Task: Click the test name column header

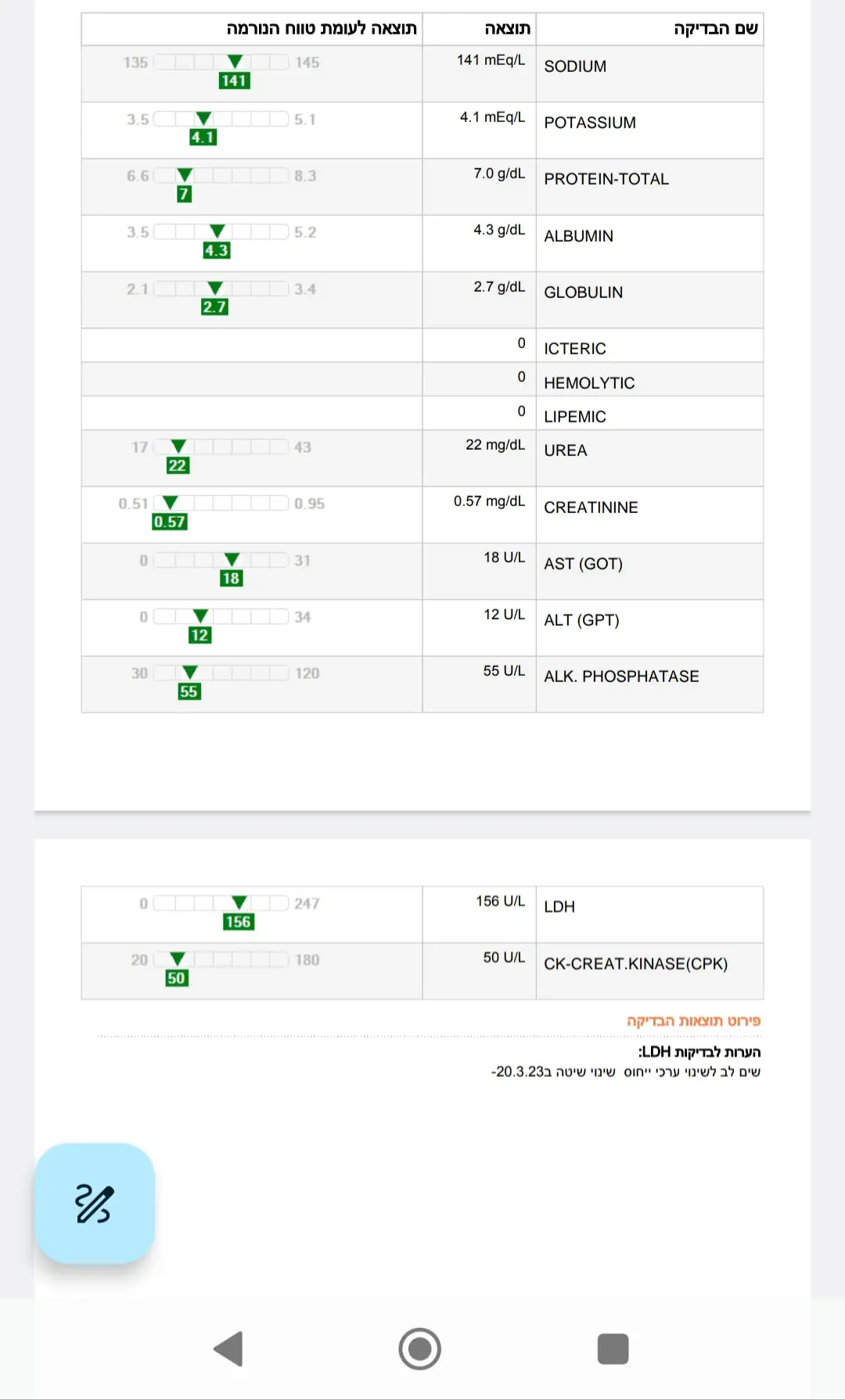Action: (x=715, y=29)
